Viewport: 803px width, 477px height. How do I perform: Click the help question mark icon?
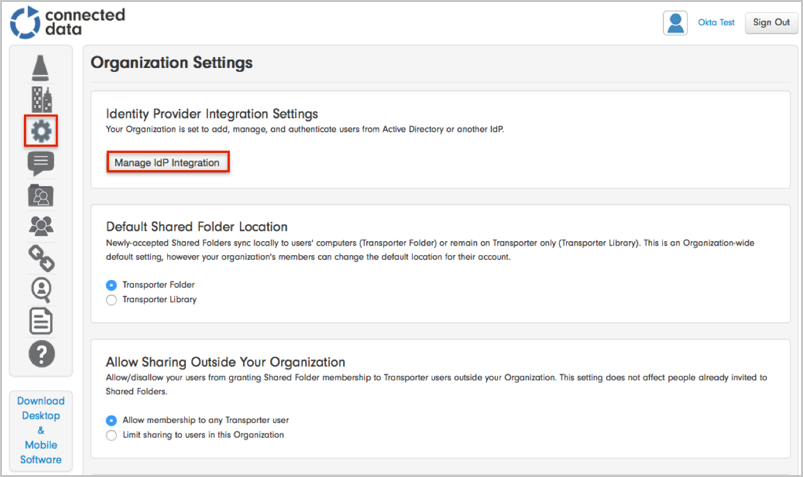point(41,353)
